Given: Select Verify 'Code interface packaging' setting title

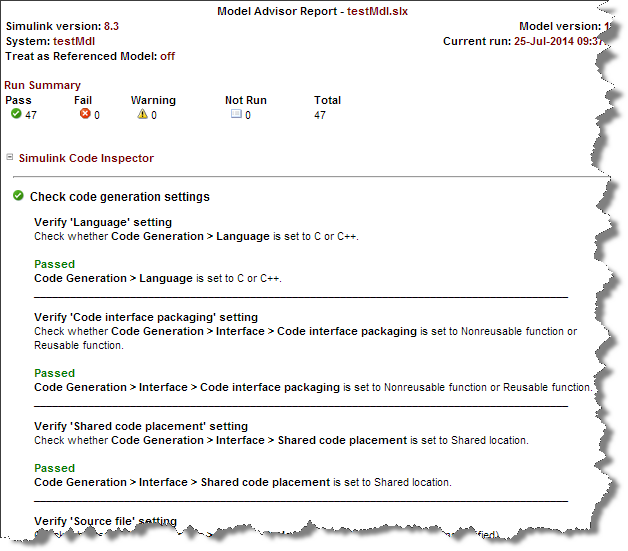Looking at the screenshot, I should (x=146, y=317).
